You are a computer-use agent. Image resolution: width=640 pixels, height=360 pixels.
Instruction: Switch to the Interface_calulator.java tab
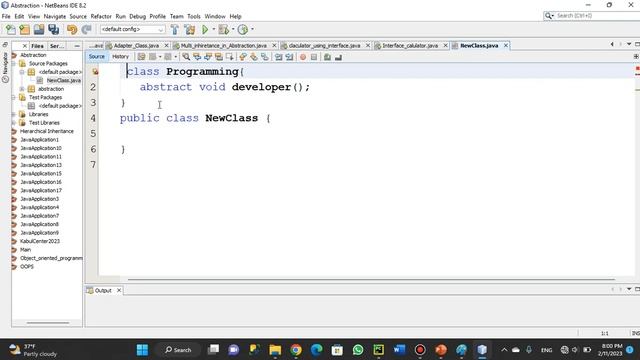point(410,46)
